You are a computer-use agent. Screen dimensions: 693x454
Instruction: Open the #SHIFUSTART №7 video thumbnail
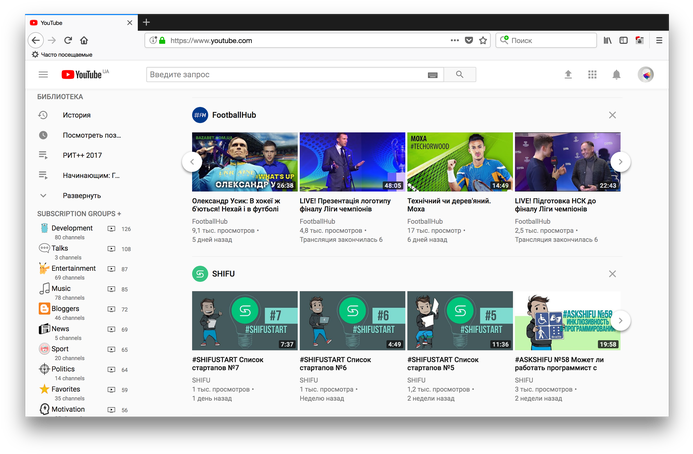244,320
